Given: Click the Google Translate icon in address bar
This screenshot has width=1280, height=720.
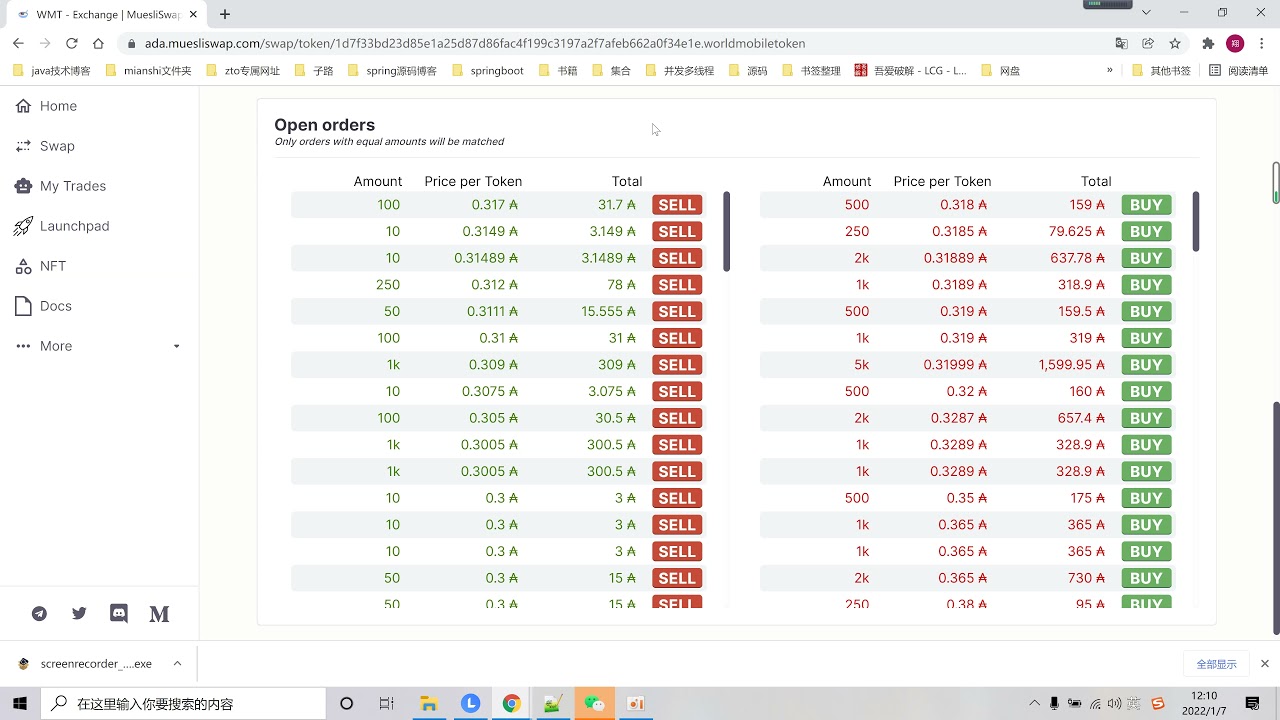Looking at the screenshot, I should pyautogui.click(x=1121, y=43).
